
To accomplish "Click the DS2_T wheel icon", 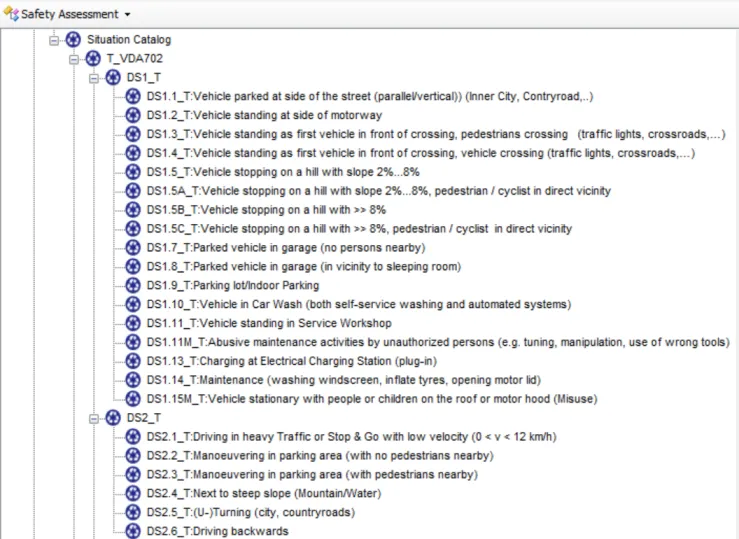I will 113,417.
